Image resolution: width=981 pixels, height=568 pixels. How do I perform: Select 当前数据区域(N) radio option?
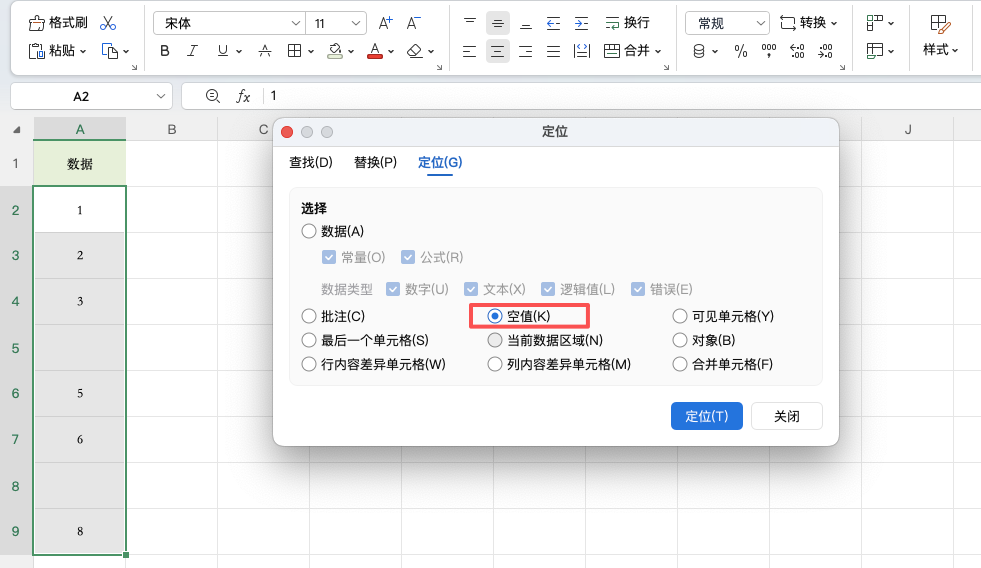(495, 340)
